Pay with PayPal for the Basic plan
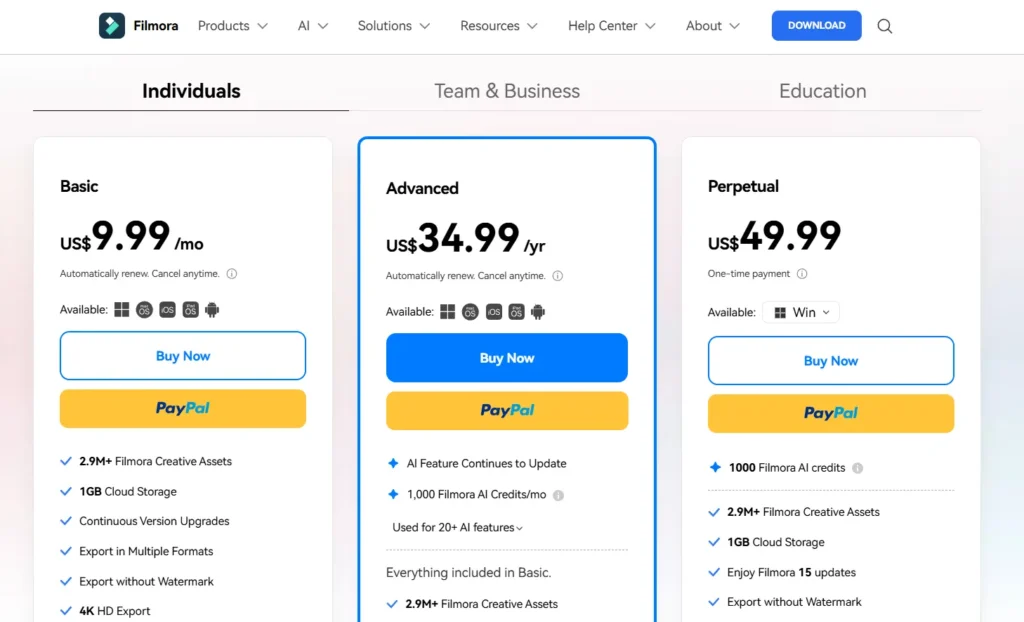 coord(183,408)
